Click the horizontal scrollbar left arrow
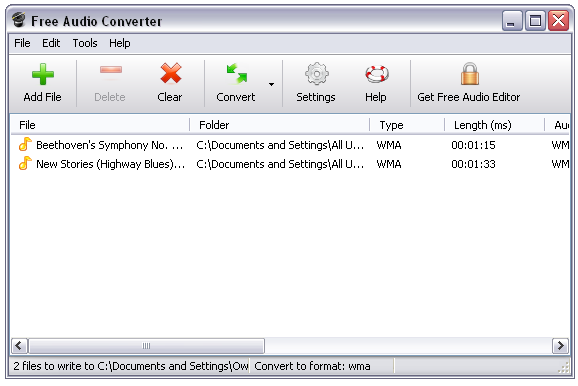The height and width of the screenshot is (386, 578). tap(19, 346)
